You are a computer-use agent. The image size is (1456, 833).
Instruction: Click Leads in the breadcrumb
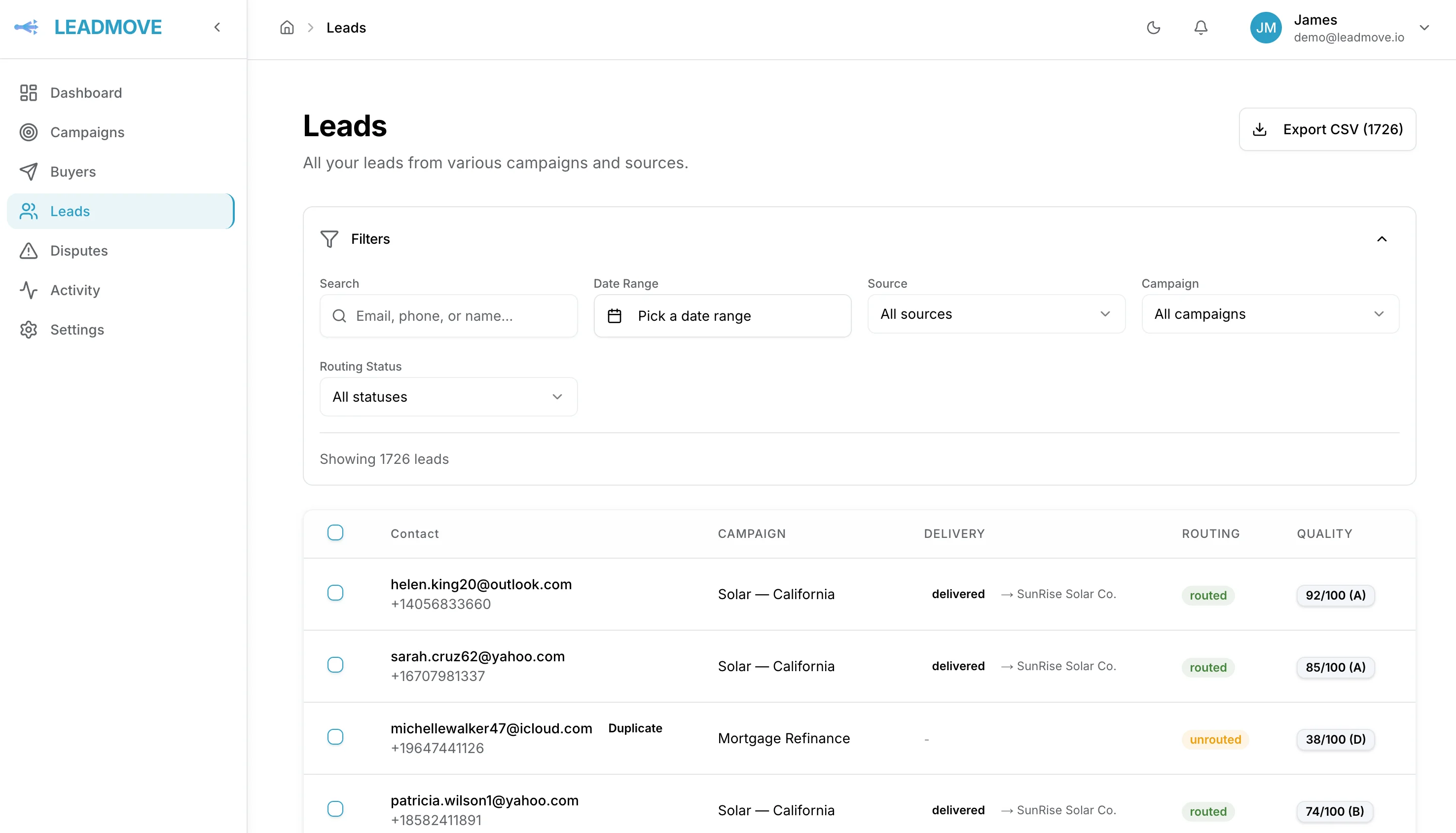[x=346, y=28]
